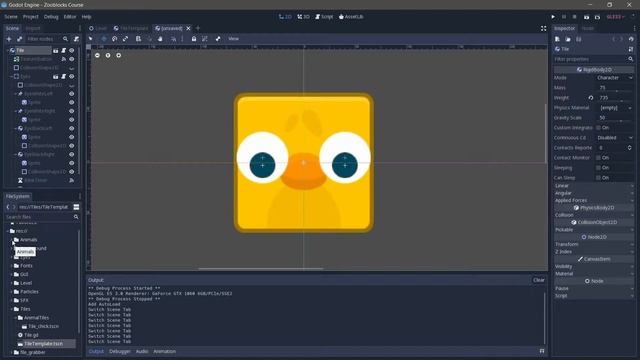640x360 pixels.
Task: Switch to the Import dock tab
Action: 33,28
